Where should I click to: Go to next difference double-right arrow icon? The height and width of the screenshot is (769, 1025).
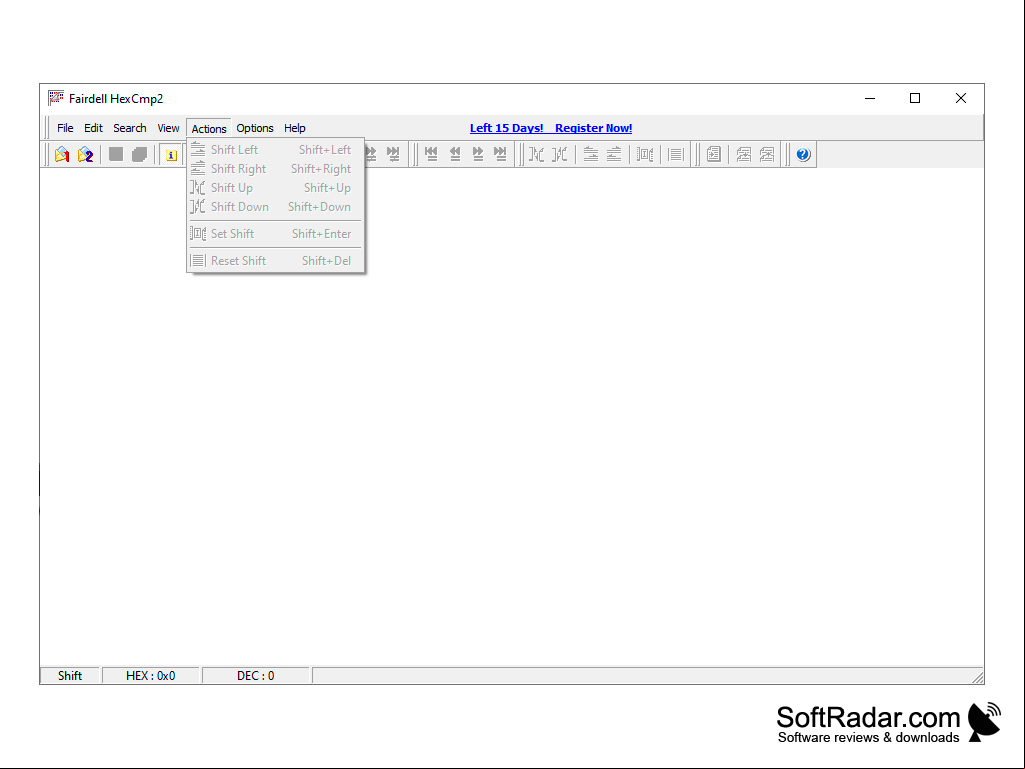478,154
